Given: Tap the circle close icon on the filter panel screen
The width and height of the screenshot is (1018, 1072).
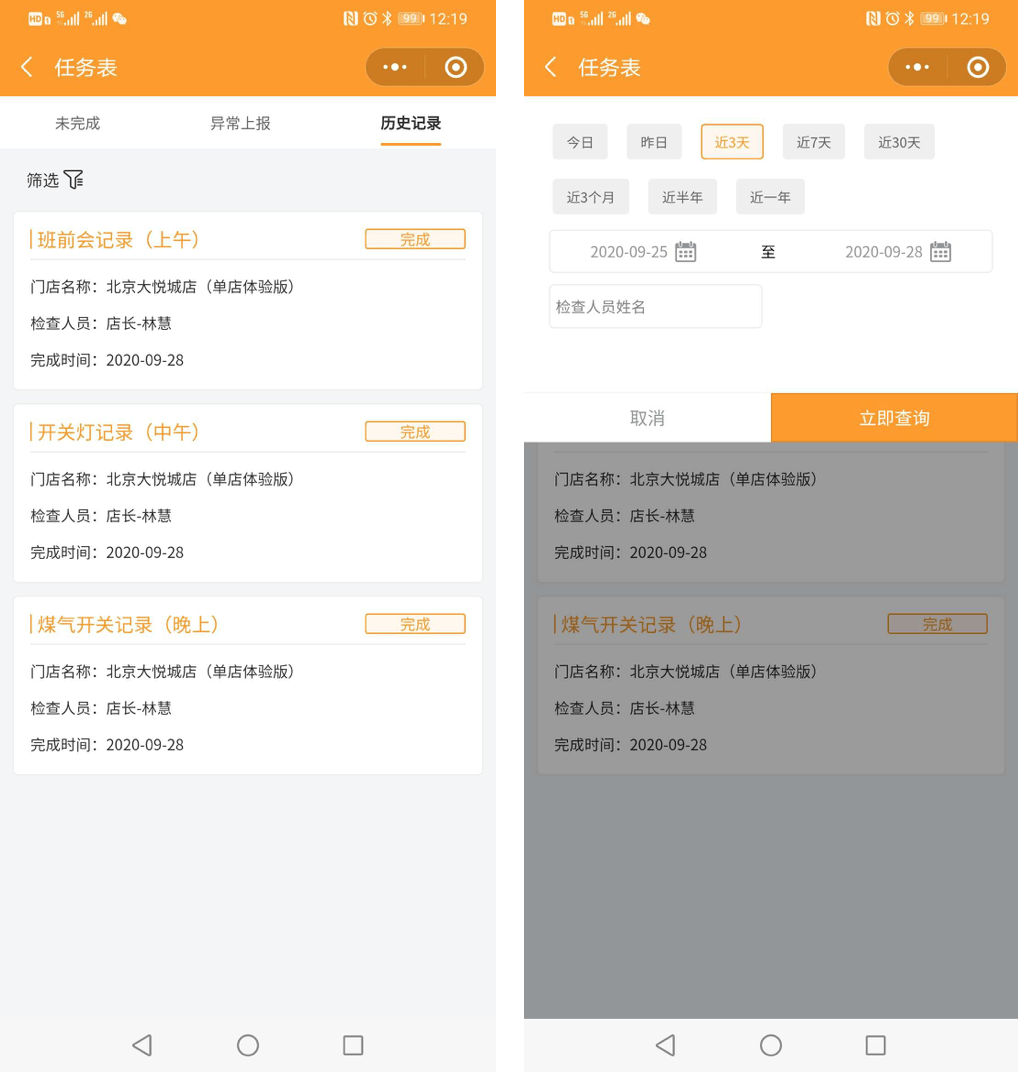Looking at the screenshot, I should (x=978, y=67).
